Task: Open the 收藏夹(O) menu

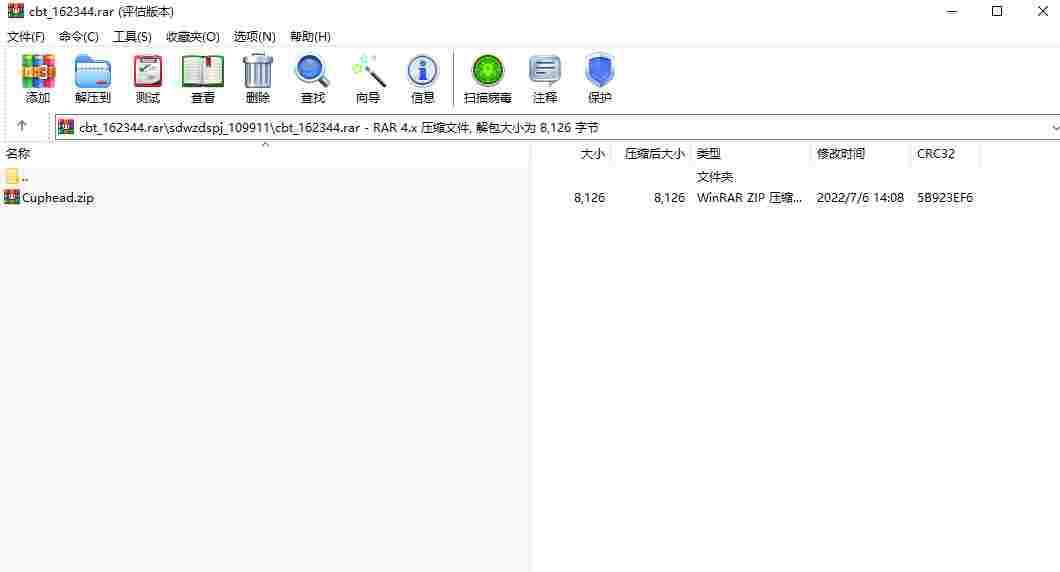Action: 193,37
